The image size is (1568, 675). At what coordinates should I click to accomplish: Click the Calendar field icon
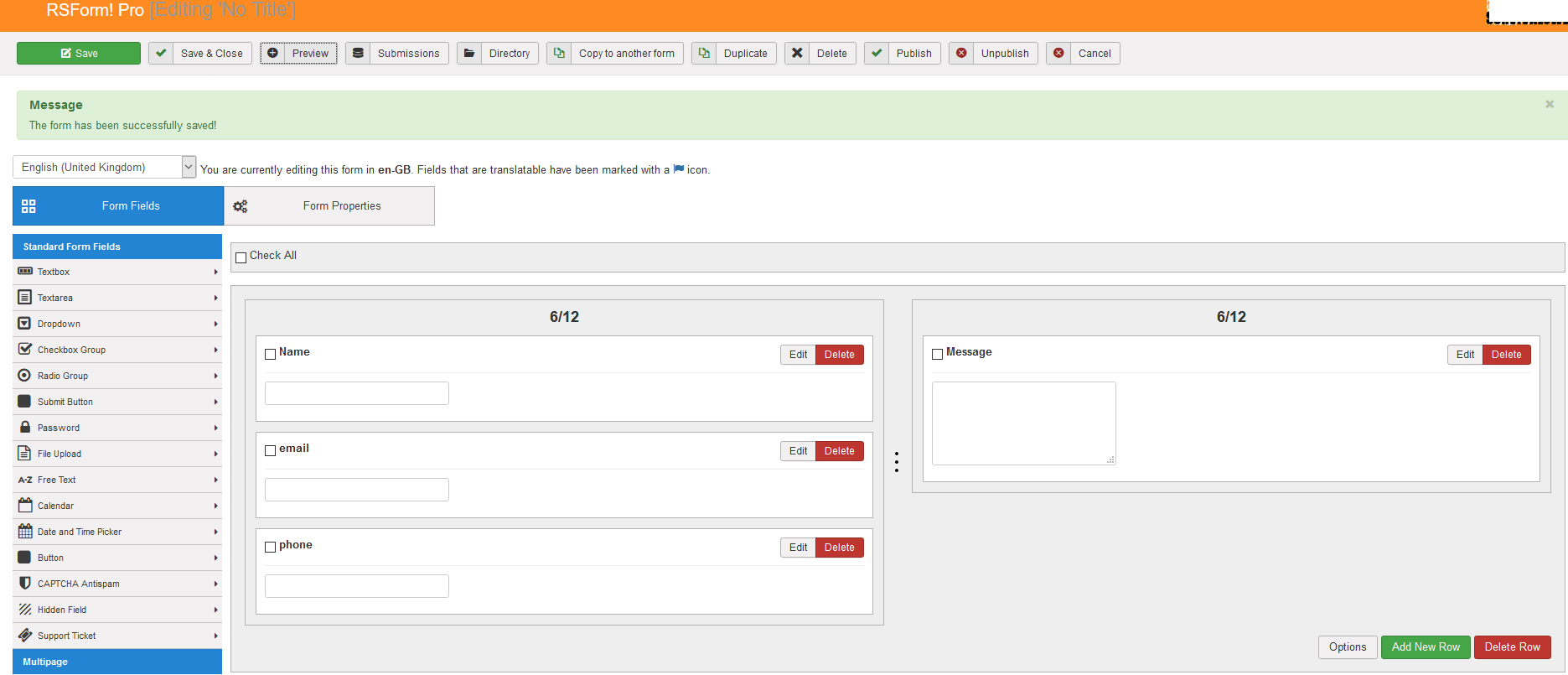click(25, 506)
